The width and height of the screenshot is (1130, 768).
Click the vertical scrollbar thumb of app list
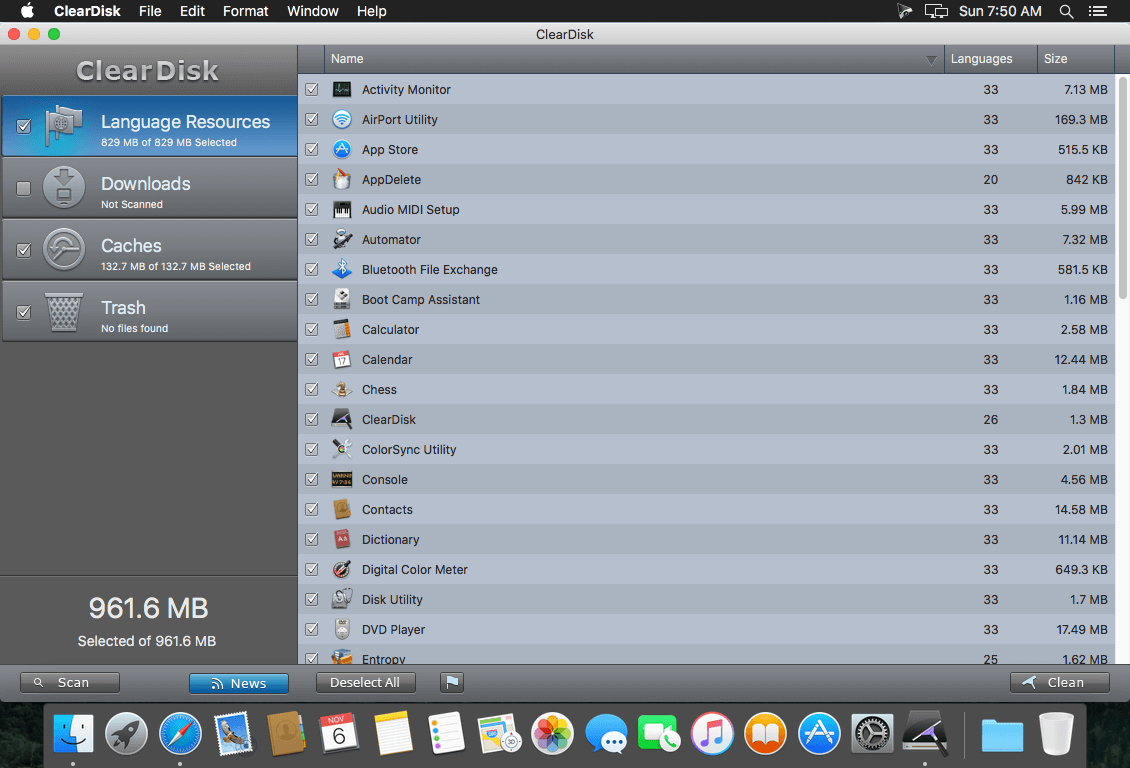(x=1123, y=187)
